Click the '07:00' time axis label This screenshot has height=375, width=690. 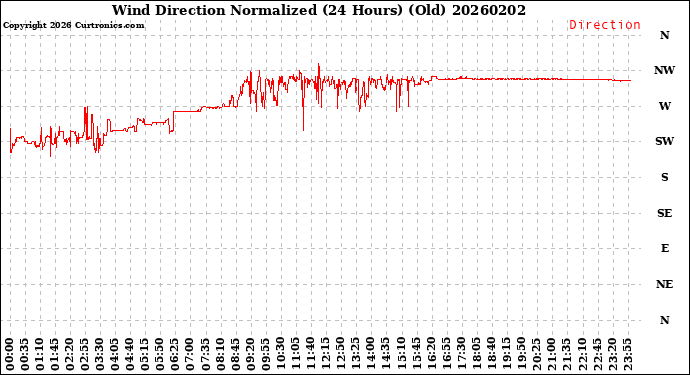pos(190,355)
